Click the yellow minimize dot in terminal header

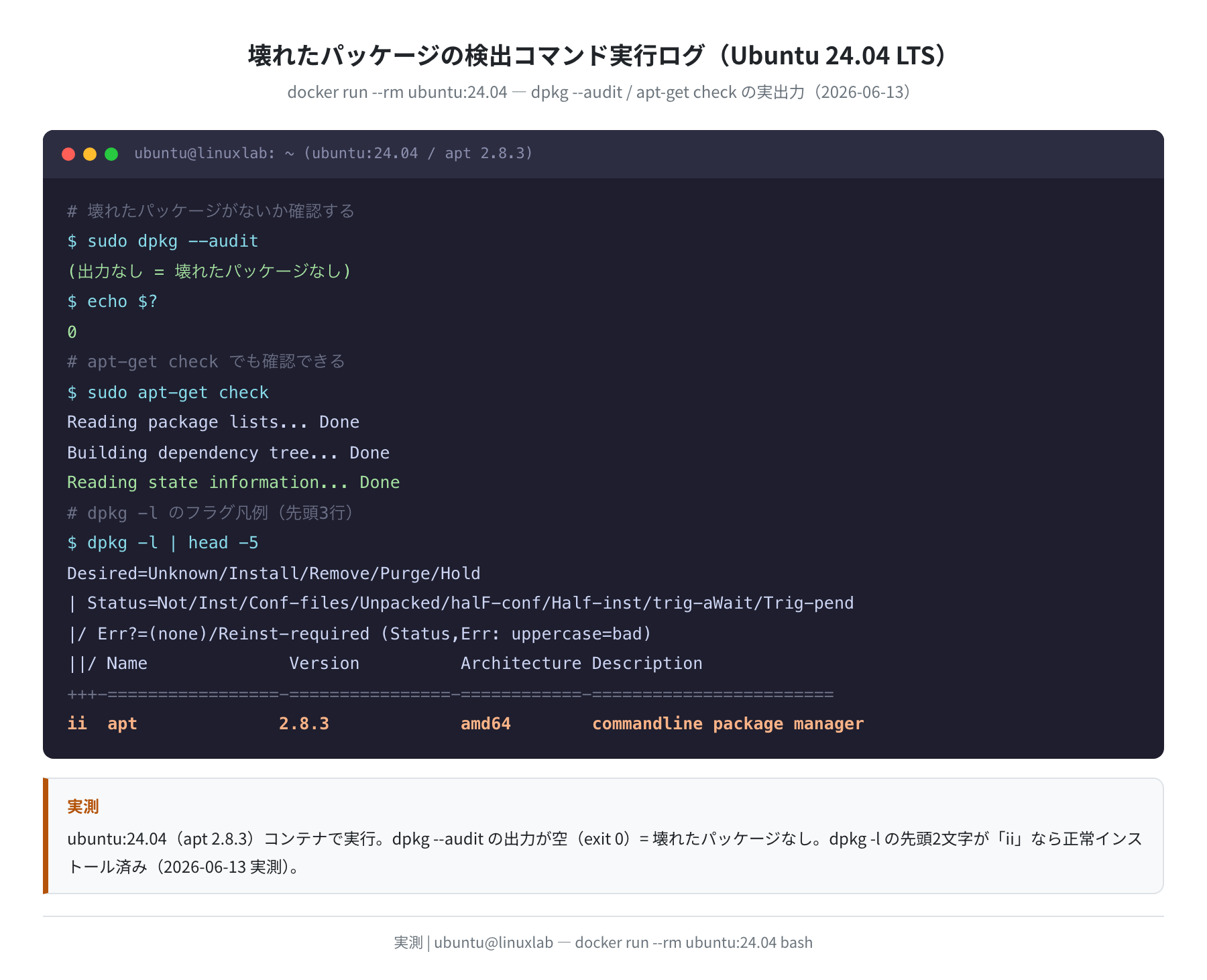(90, 154)
